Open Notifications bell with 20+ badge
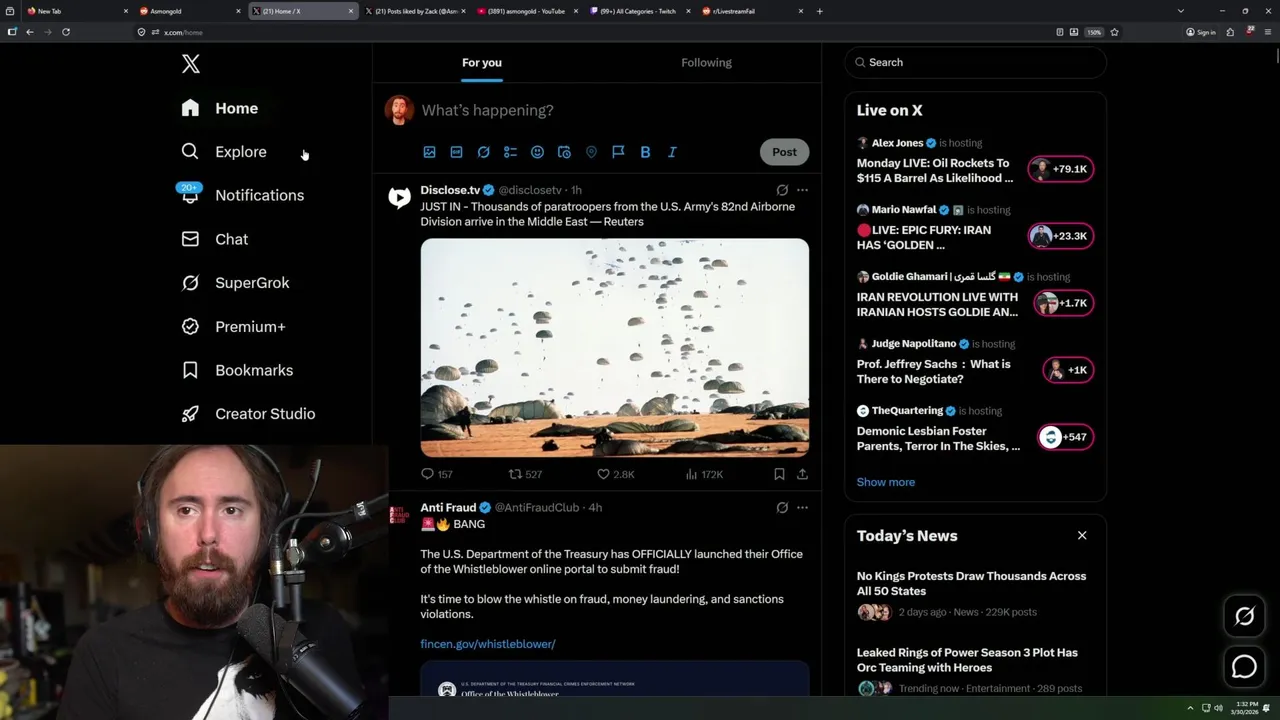The width and height of the screenshot is (1280, 720). pos(190,194)
